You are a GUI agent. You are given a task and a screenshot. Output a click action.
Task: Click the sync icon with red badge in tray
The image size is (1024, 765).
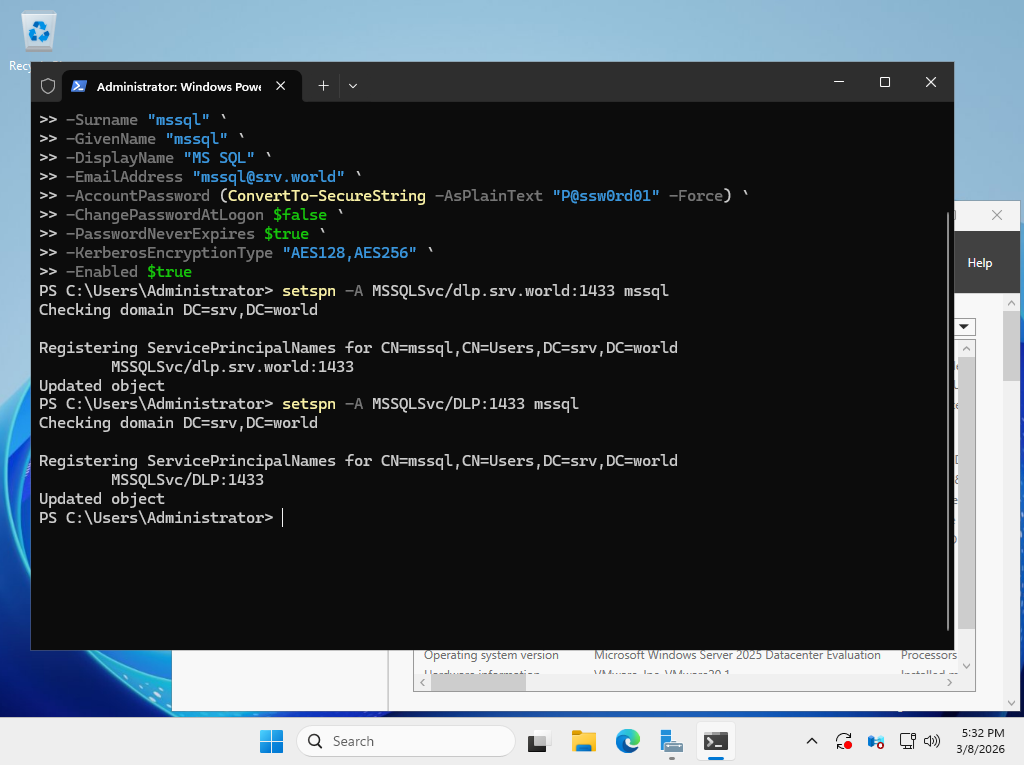point(842,741)
